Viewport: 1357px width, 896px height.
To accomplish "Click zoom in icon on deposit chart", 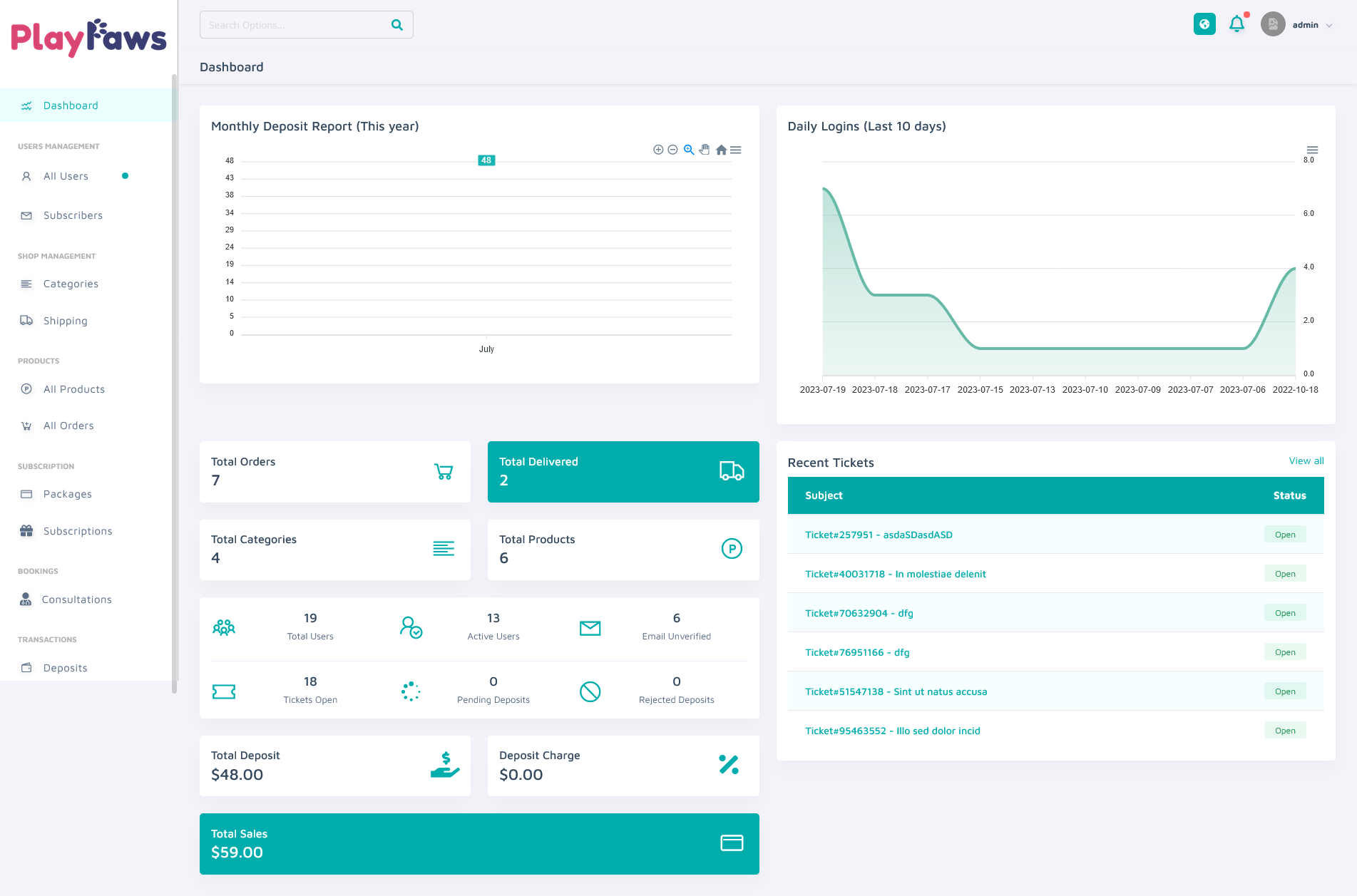I will pos(658,150).
